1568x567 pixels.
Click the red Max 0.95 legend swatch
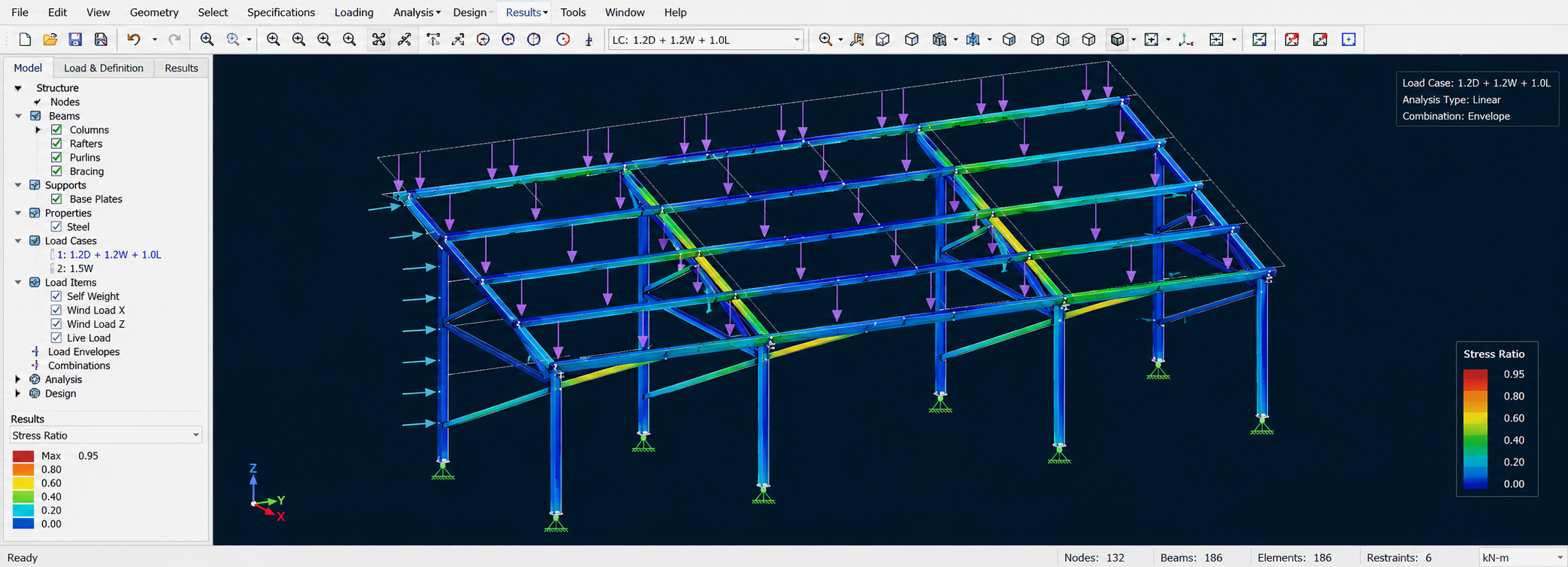click(x=23, y=456)
